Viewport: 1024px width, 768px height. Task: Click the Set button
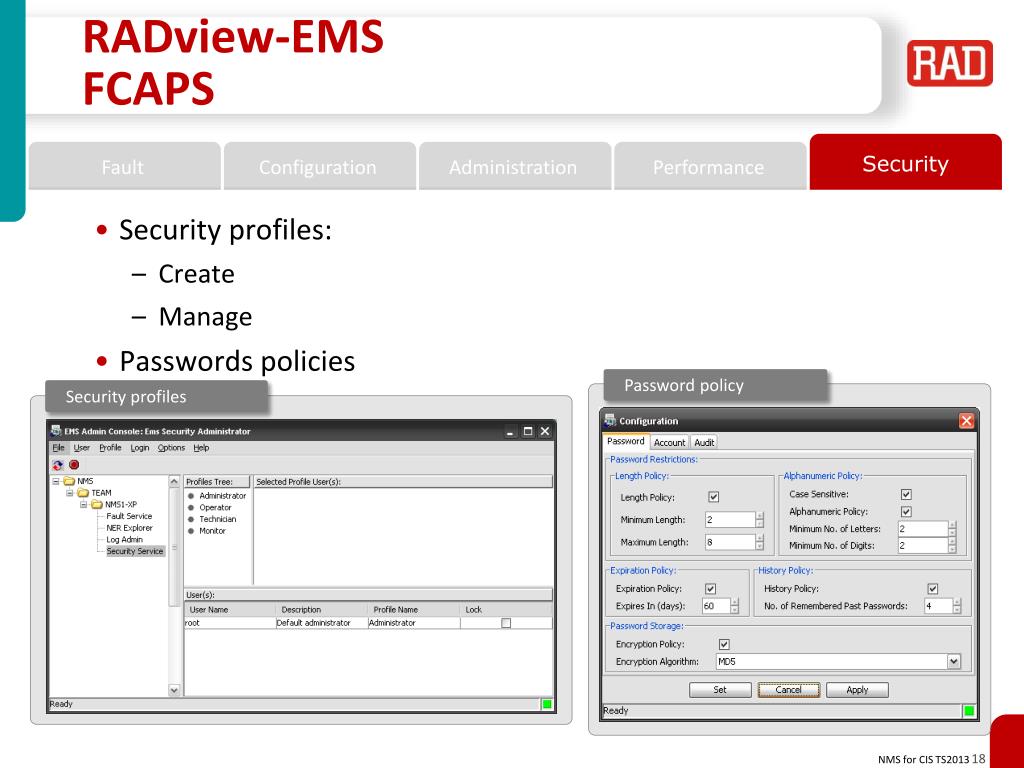pyautogui.click(x=720, y=690)
